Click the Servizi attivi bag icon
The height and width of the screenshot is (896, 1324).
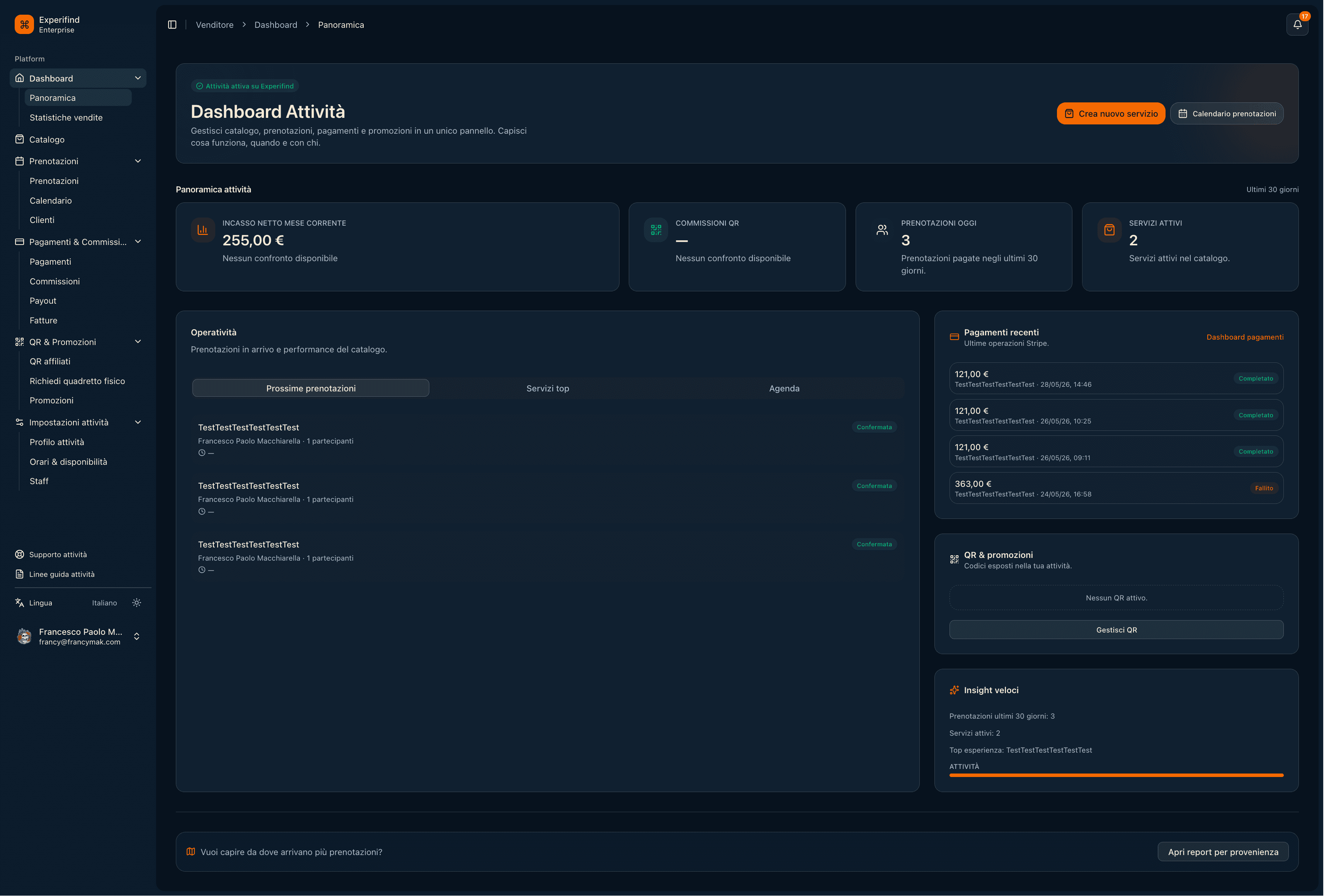[x=1109, y=230]
